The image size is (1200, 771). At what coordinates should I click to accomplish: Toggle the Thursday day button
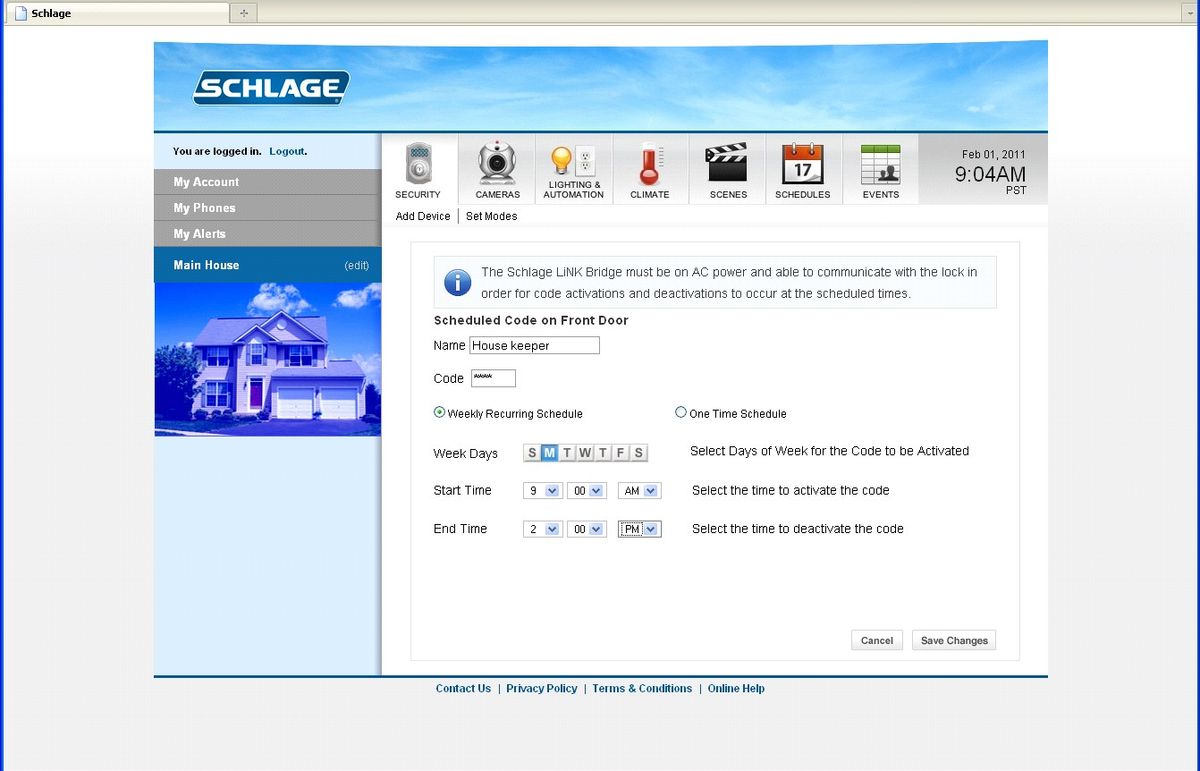pyautogui.click(x=603, y=453)
